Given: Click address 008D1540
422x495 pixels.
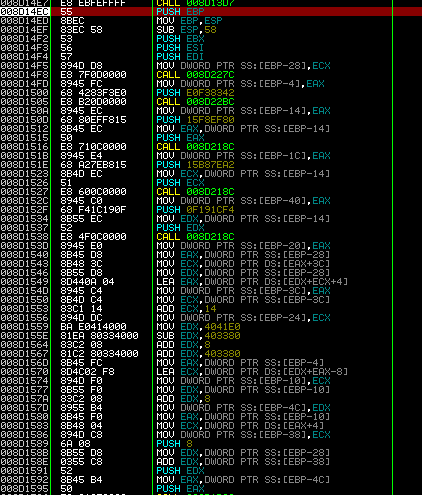Looking at the screenshot, I should tap(25, 255).
